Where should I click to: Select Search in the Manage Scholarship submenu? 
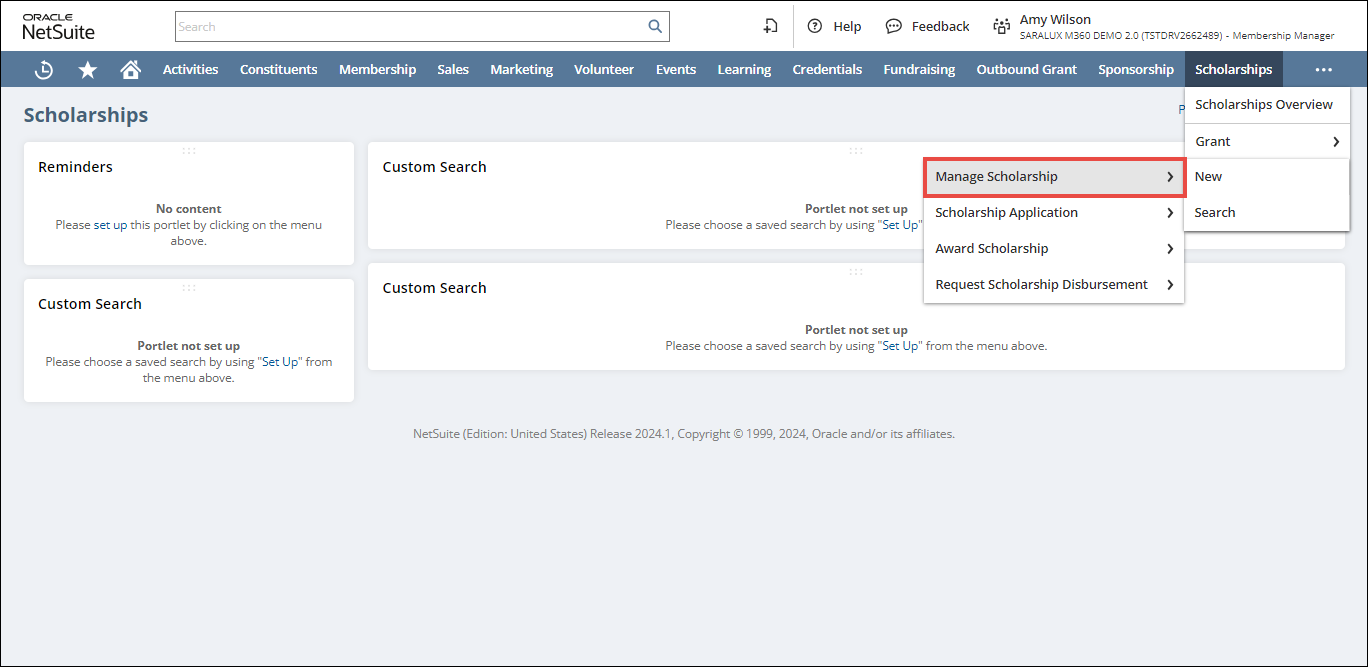point(1214,213)
